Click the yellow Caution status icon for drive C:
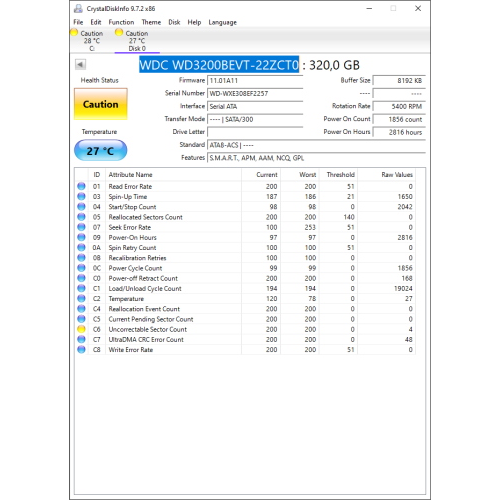This screenshot has width=500, height=500. pyautogui.click(x=74, y=33)
